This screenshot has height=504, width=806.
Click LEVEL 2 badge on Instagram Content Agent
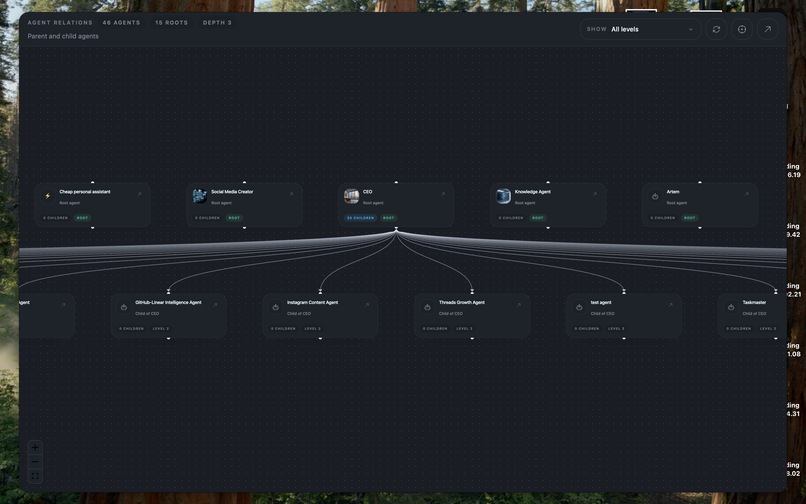coord(313,329)
